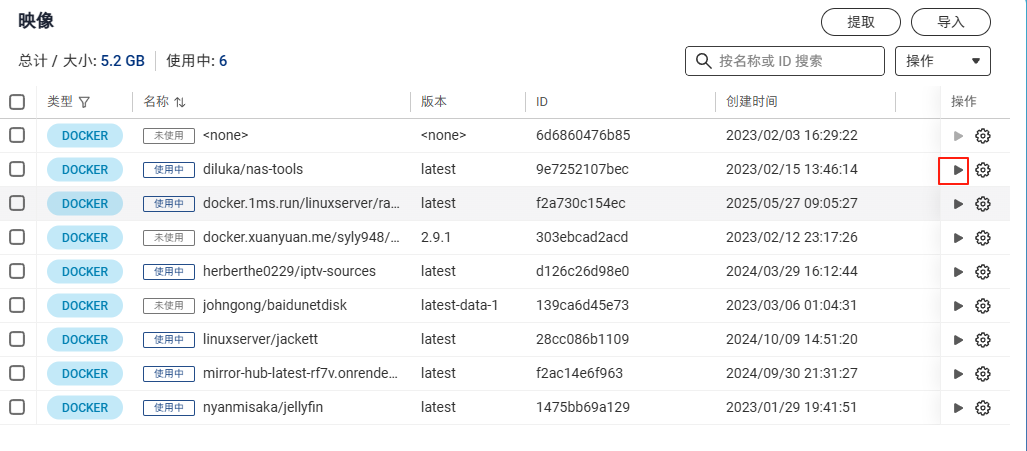
Task: Open gear menu of the <none> image
Action: [x=982, y=136]
